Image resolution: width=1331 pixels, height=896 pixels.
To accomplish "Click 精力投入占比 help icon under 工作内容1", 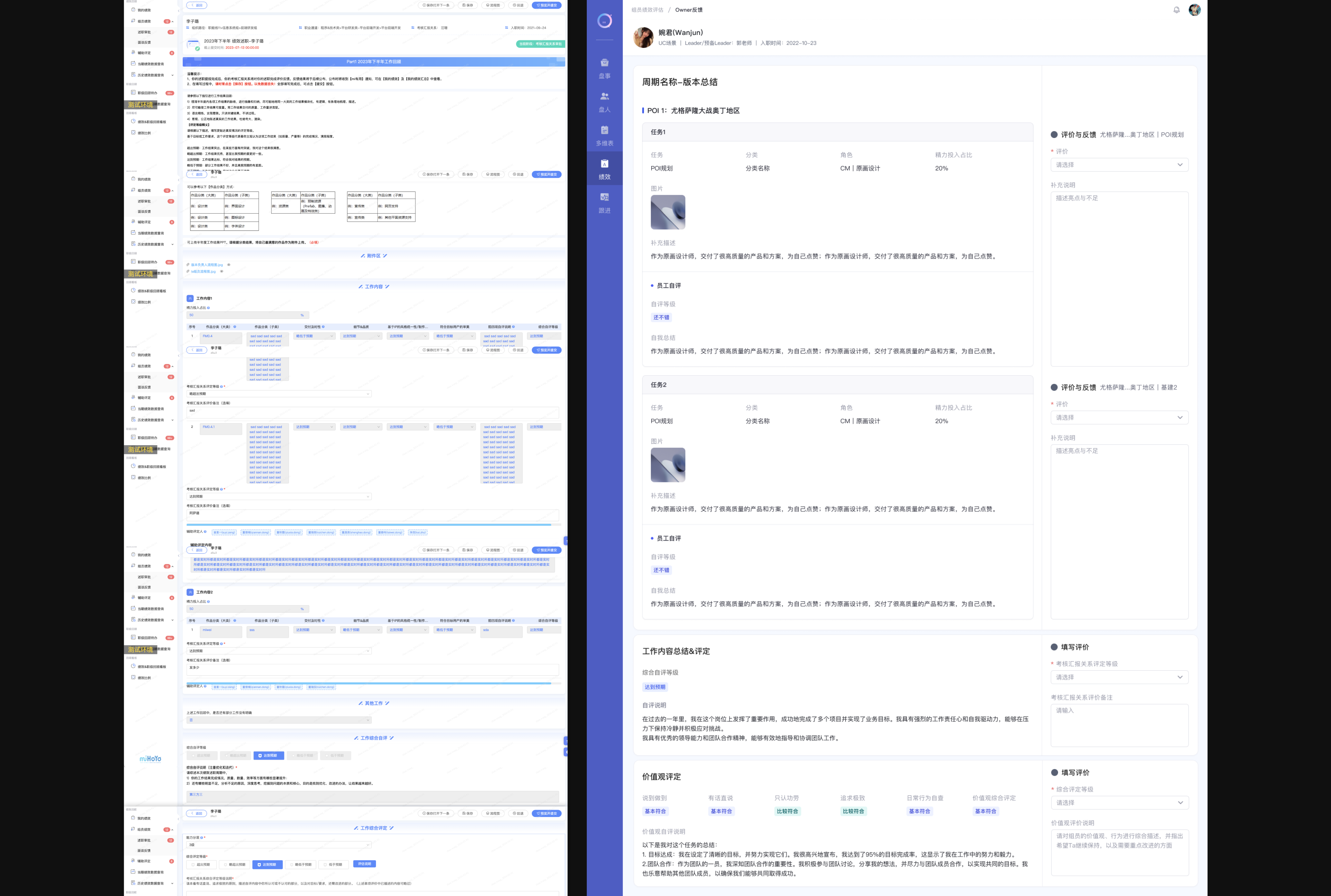I will [x=208, y=308].
